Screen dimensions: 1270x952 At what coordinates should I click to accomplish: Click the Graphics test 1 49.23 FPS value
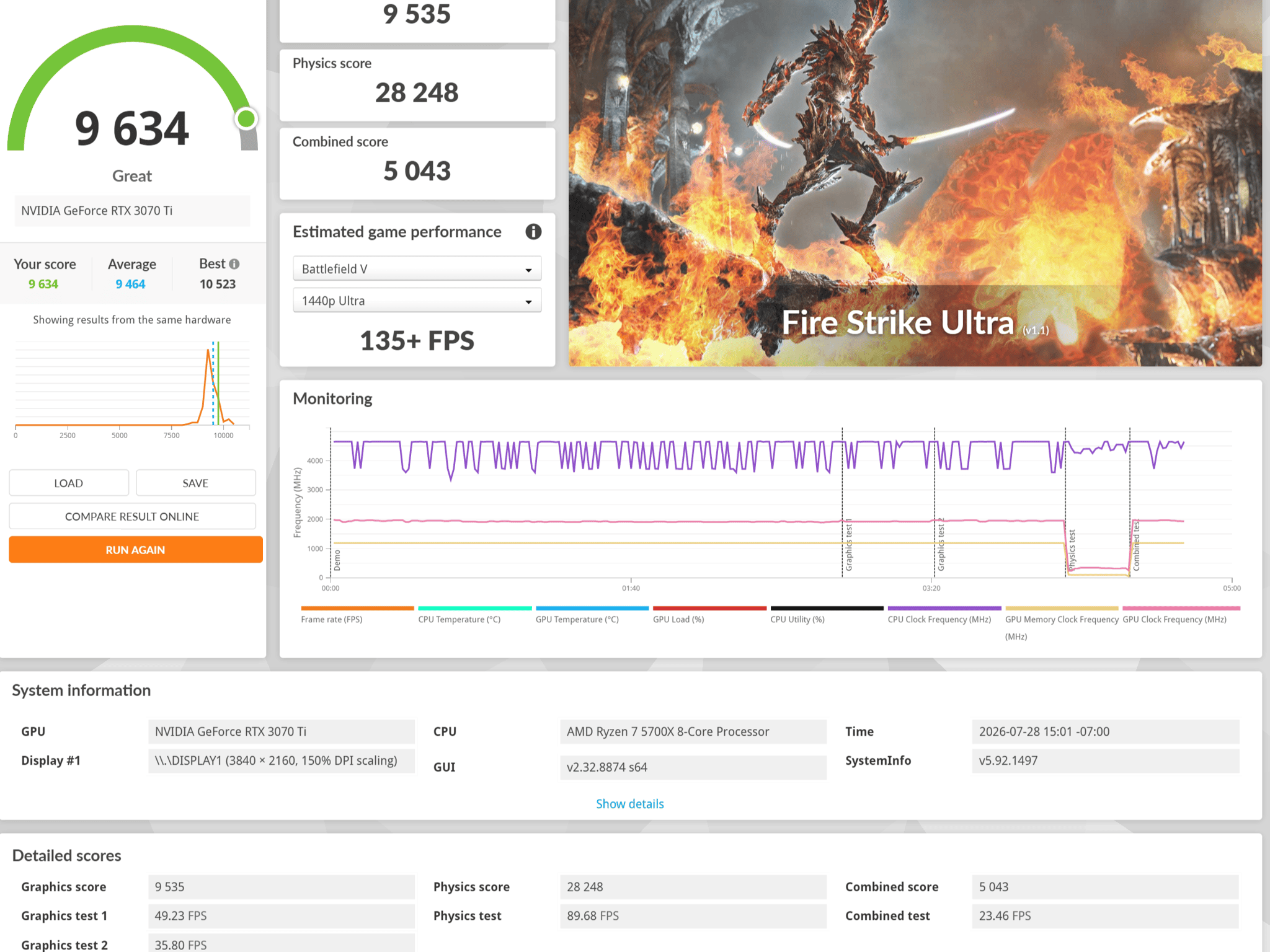[x=281, y=916]
